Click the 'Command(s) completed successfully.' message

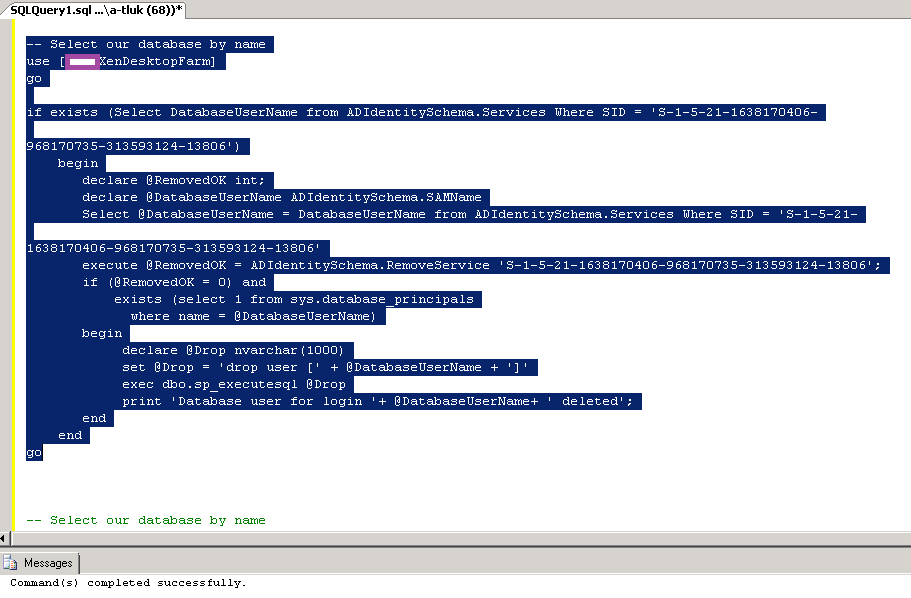(x=128, y=583)
